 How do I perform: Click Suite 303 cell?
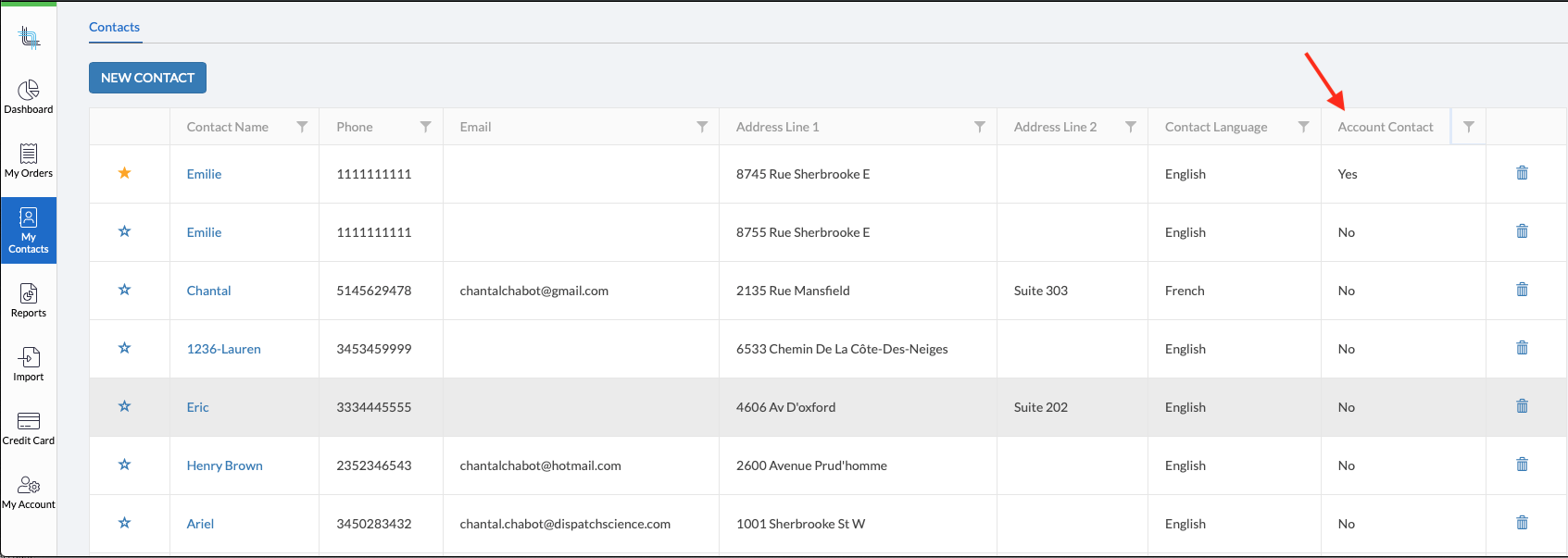point(1041,291)
